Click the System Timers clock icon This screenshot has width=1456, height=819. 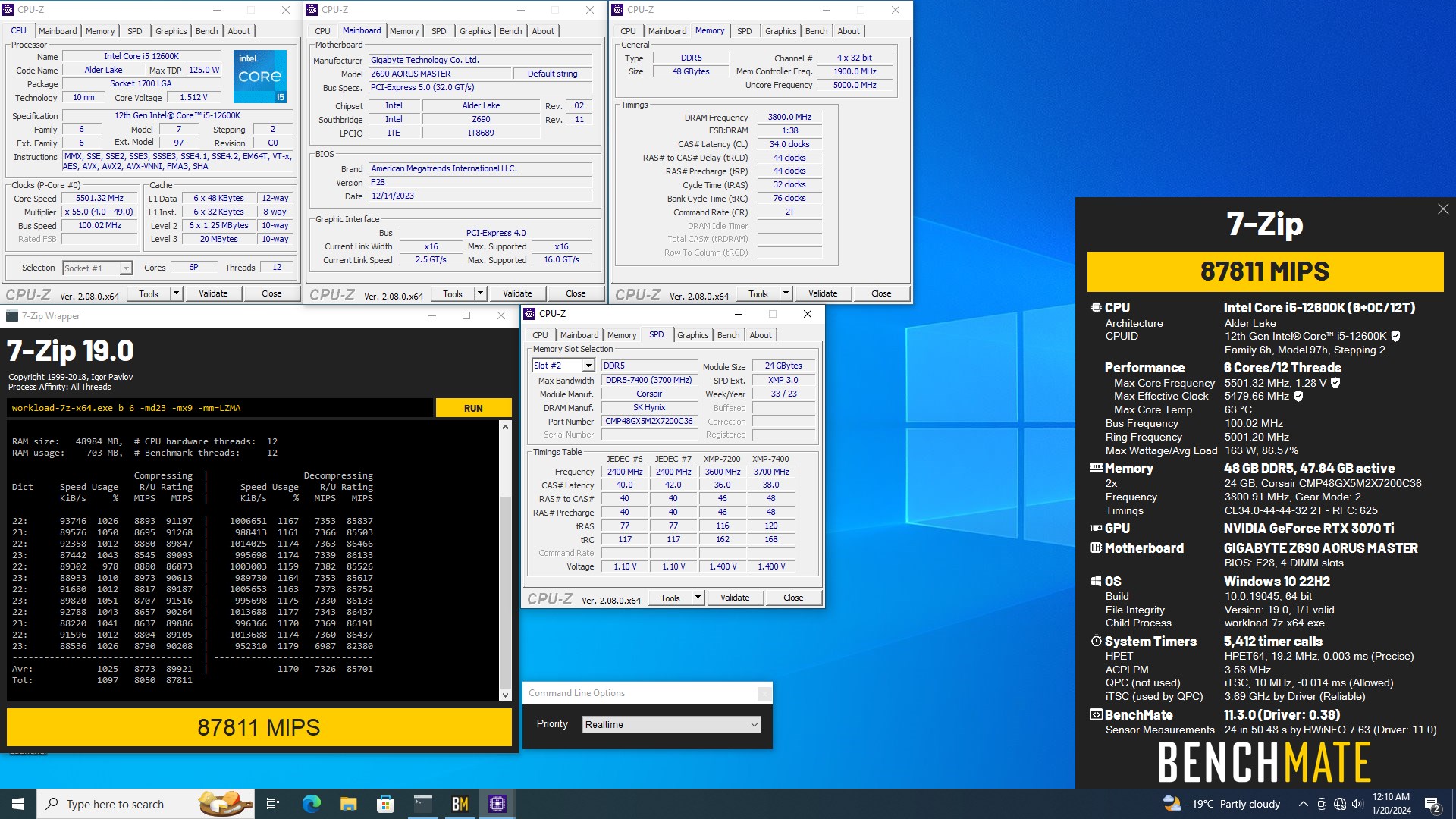(1096, 642)
